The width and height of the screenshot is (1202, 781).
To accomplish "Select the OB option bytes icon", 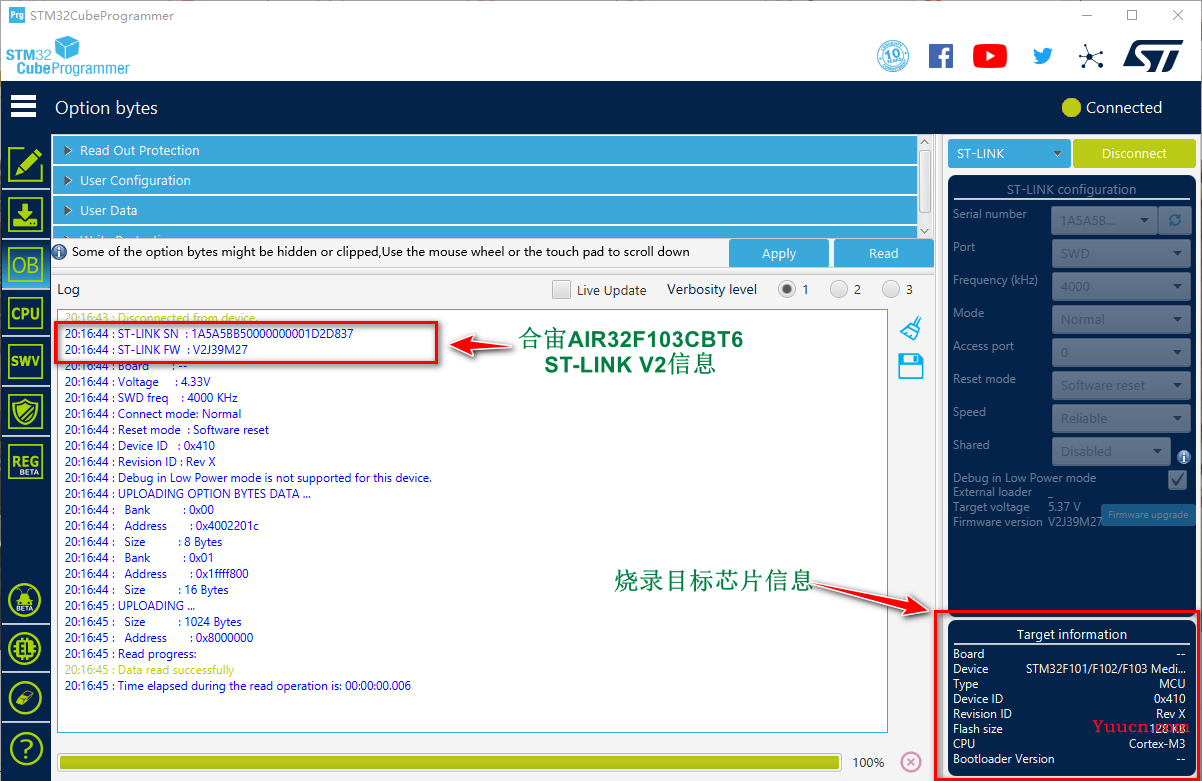I will 25,263.
